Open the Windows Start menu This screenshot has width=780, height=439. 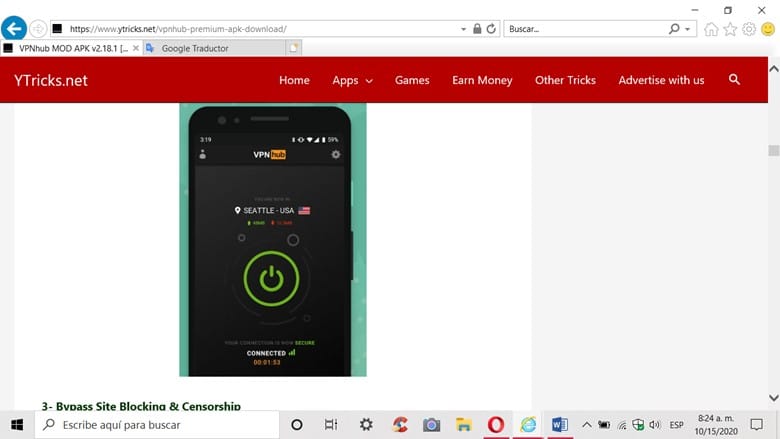pyautogui.click(x=17, y=425)
